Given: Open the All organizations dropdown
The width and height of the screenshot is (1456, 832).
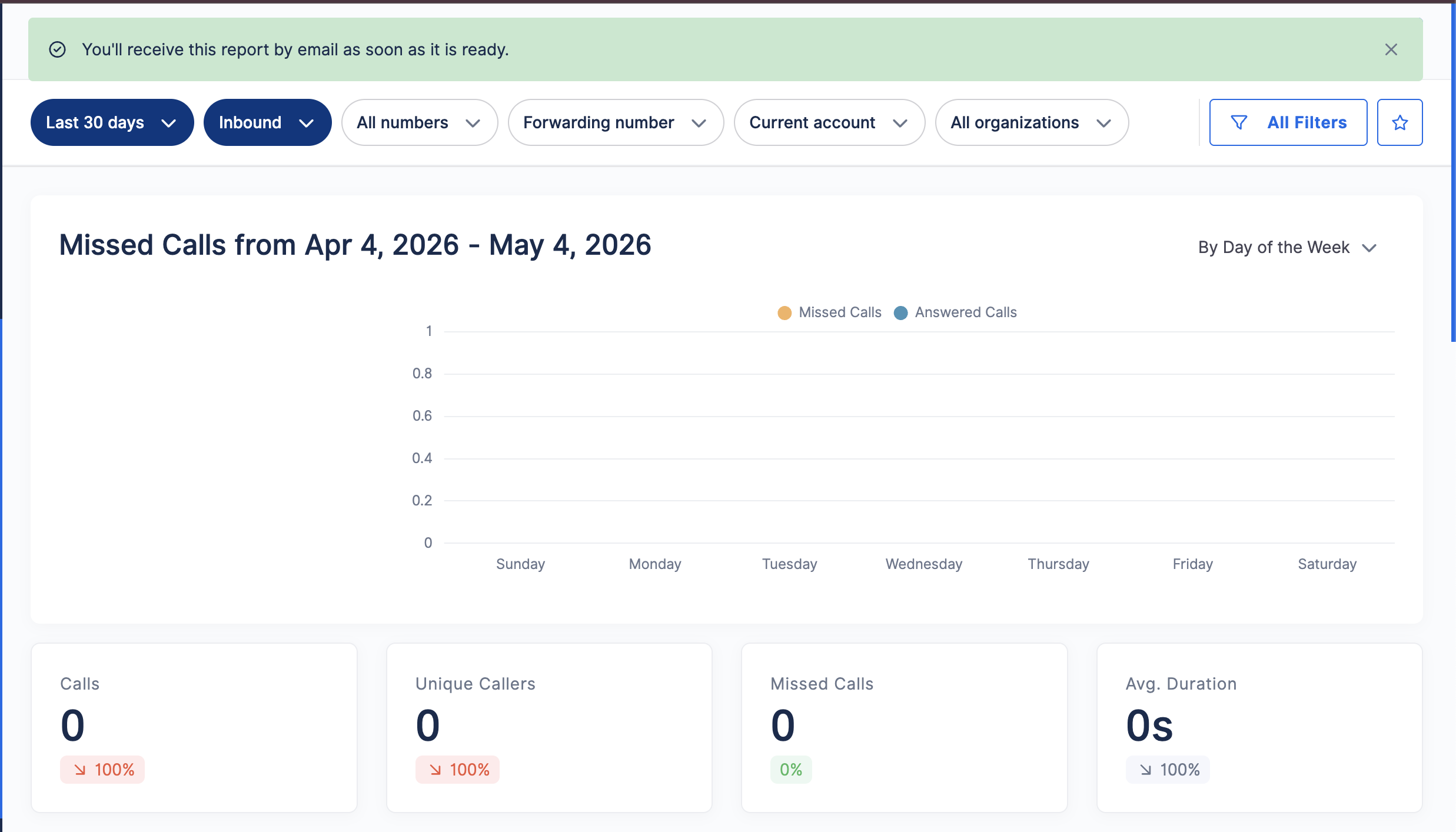Looking at the screenshot, I should point(1032,122).
